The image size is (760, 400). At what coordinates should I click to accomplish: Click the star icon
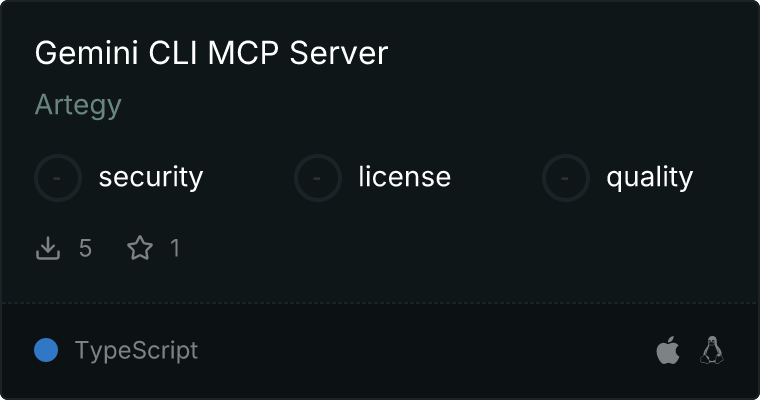point(140,248)
